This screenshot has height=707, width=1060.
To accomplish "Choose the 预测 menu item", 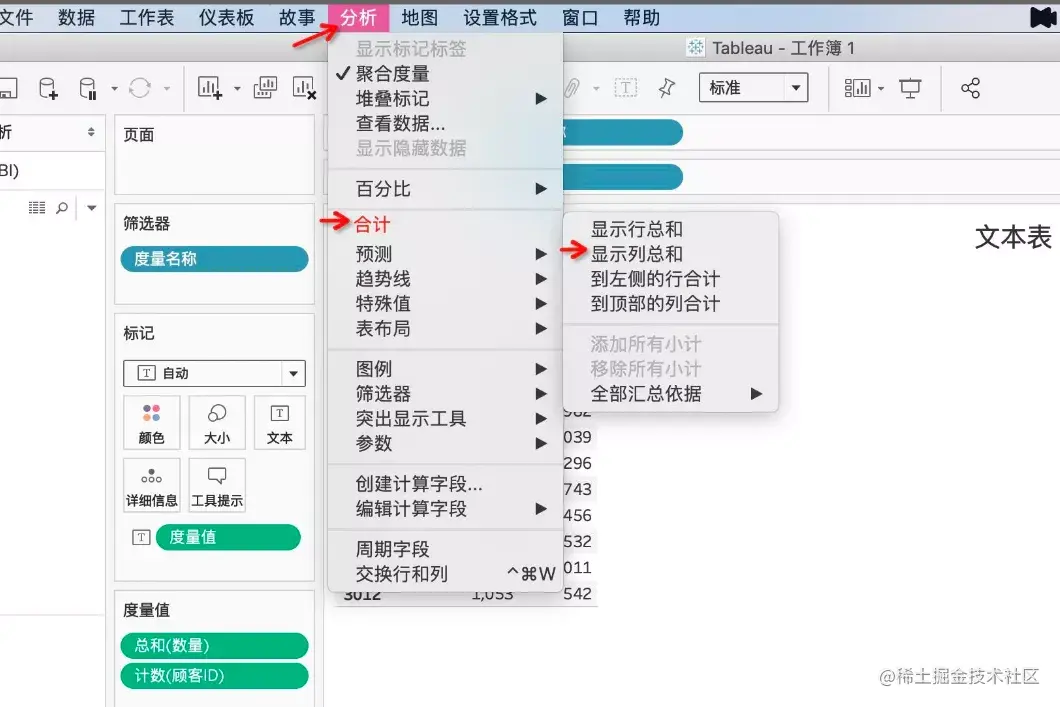I will point(445,254).
